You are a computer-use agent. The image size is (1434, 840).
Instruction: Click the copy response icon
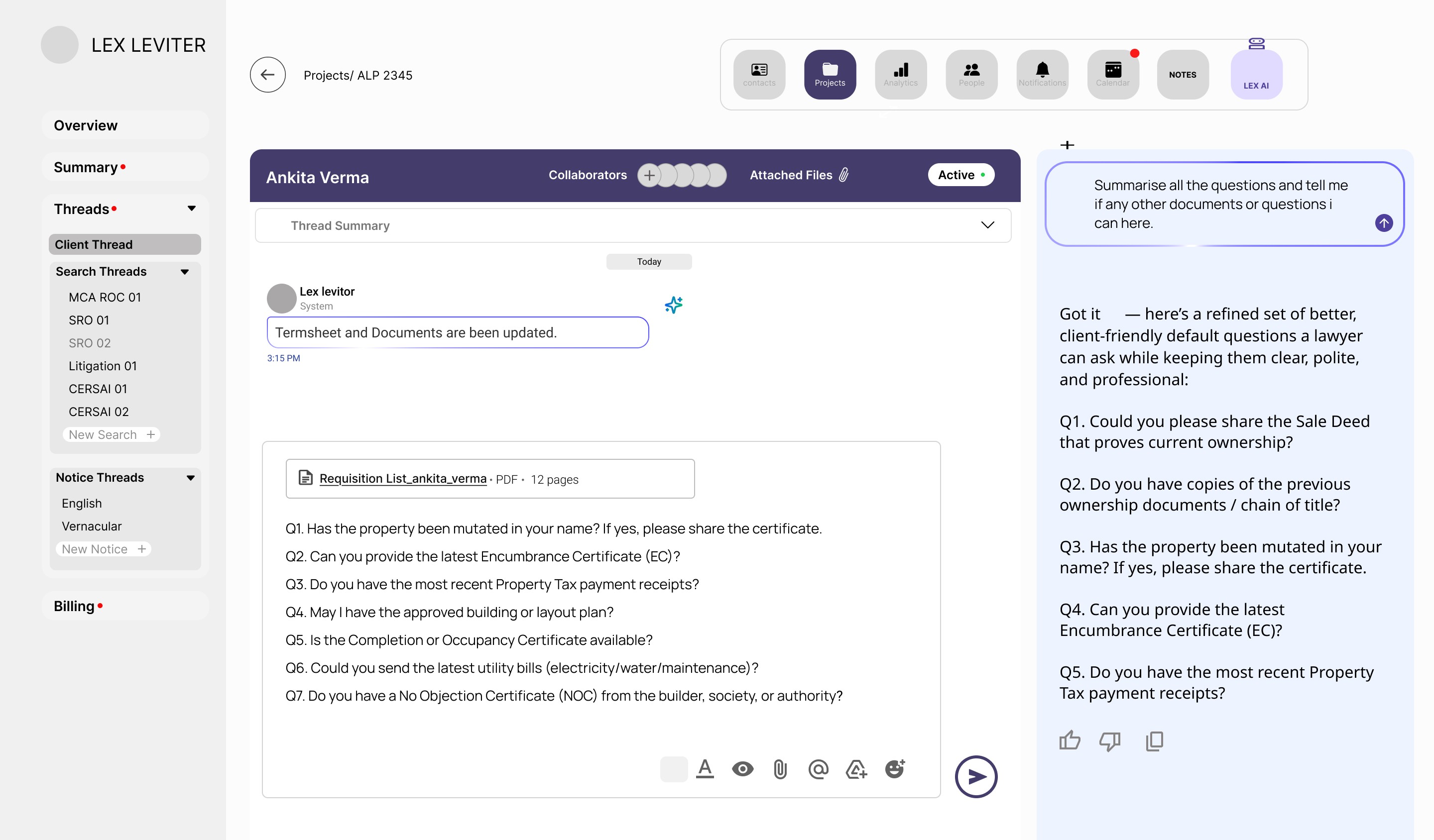1154,740
